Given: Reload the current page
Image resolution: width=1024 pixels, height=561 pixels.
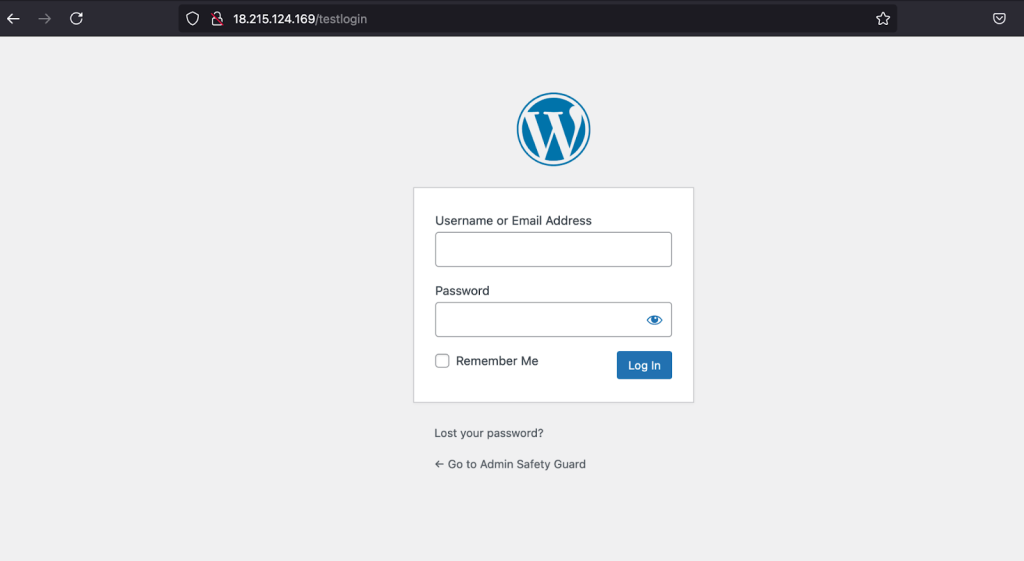Looking at the screenshot, I should (x=76, y=19).
